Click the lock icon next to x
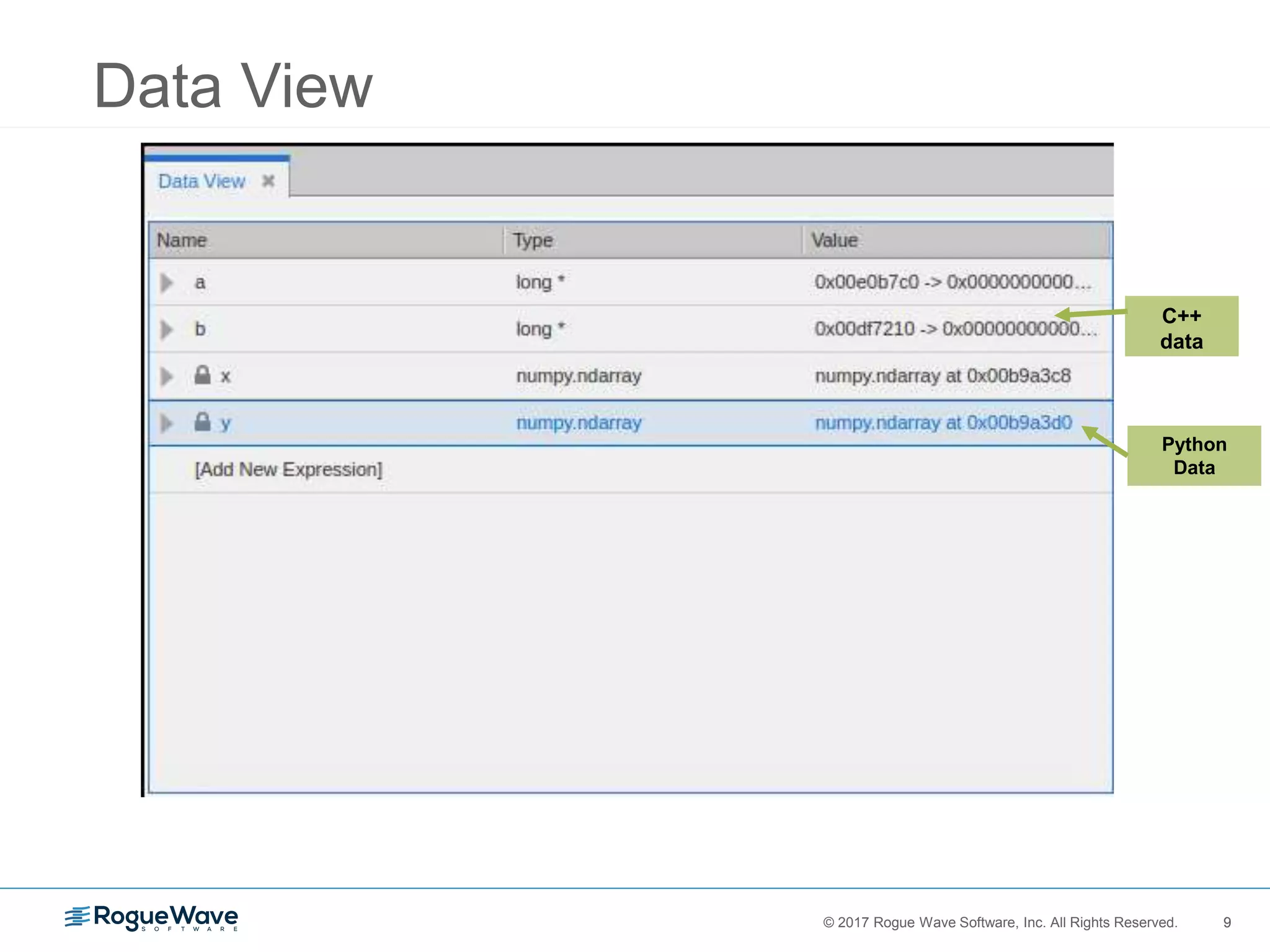Image resolution: width=1270 pixels, height=952 pixels. [x=203, y=375]
